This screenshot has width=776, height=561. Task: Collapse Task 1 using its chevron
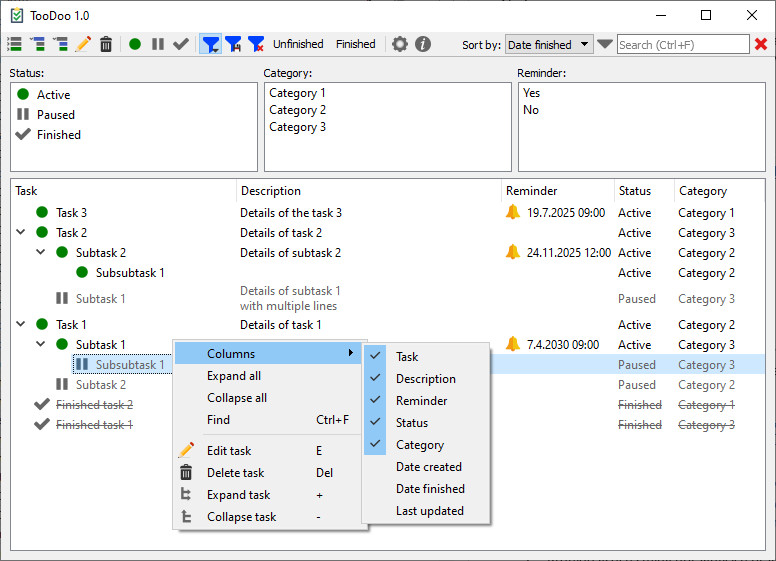pos(21,324)
